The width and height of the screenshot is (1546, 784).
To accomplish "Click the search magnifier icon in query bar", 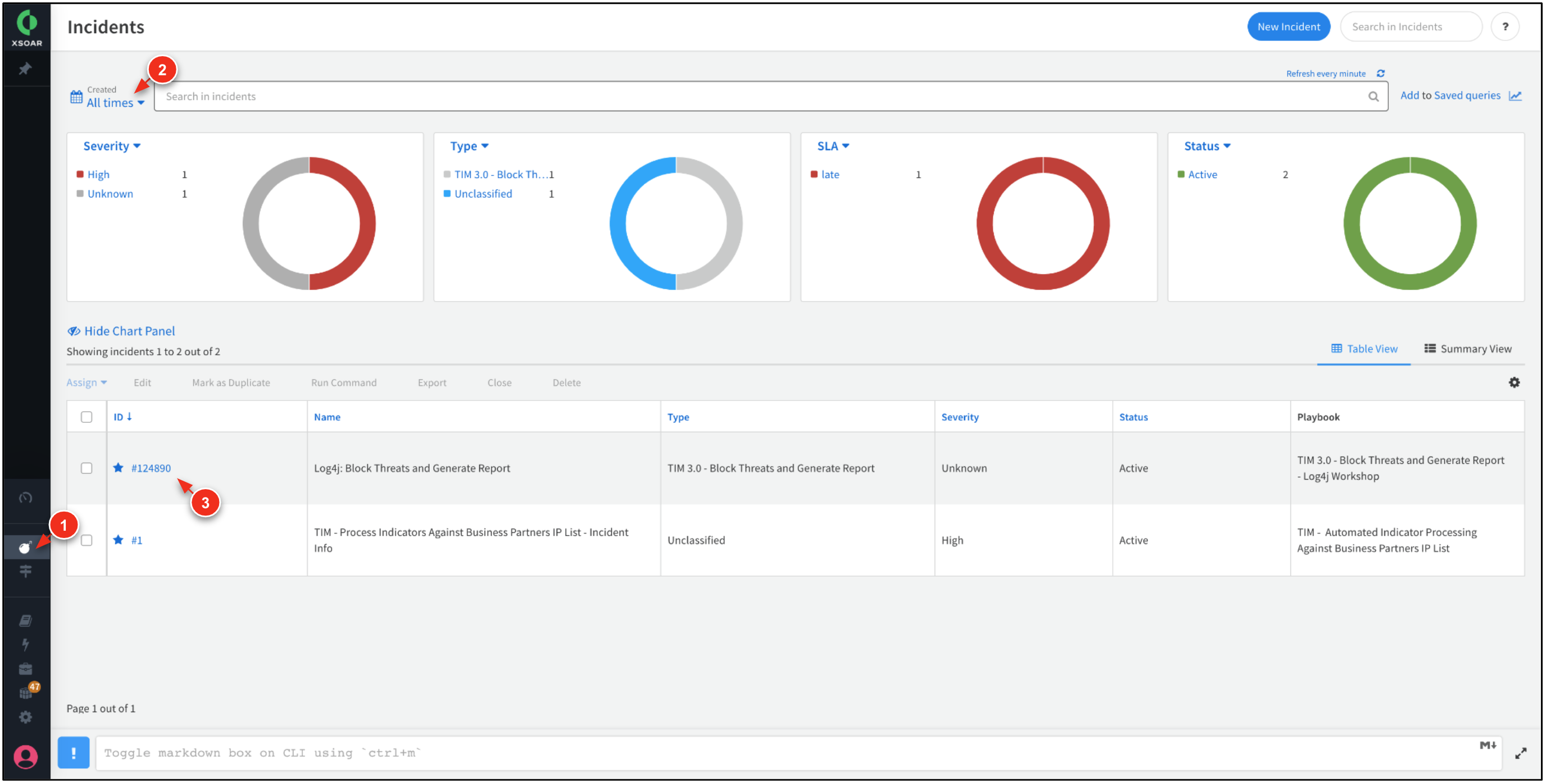I will point(1373,97).
